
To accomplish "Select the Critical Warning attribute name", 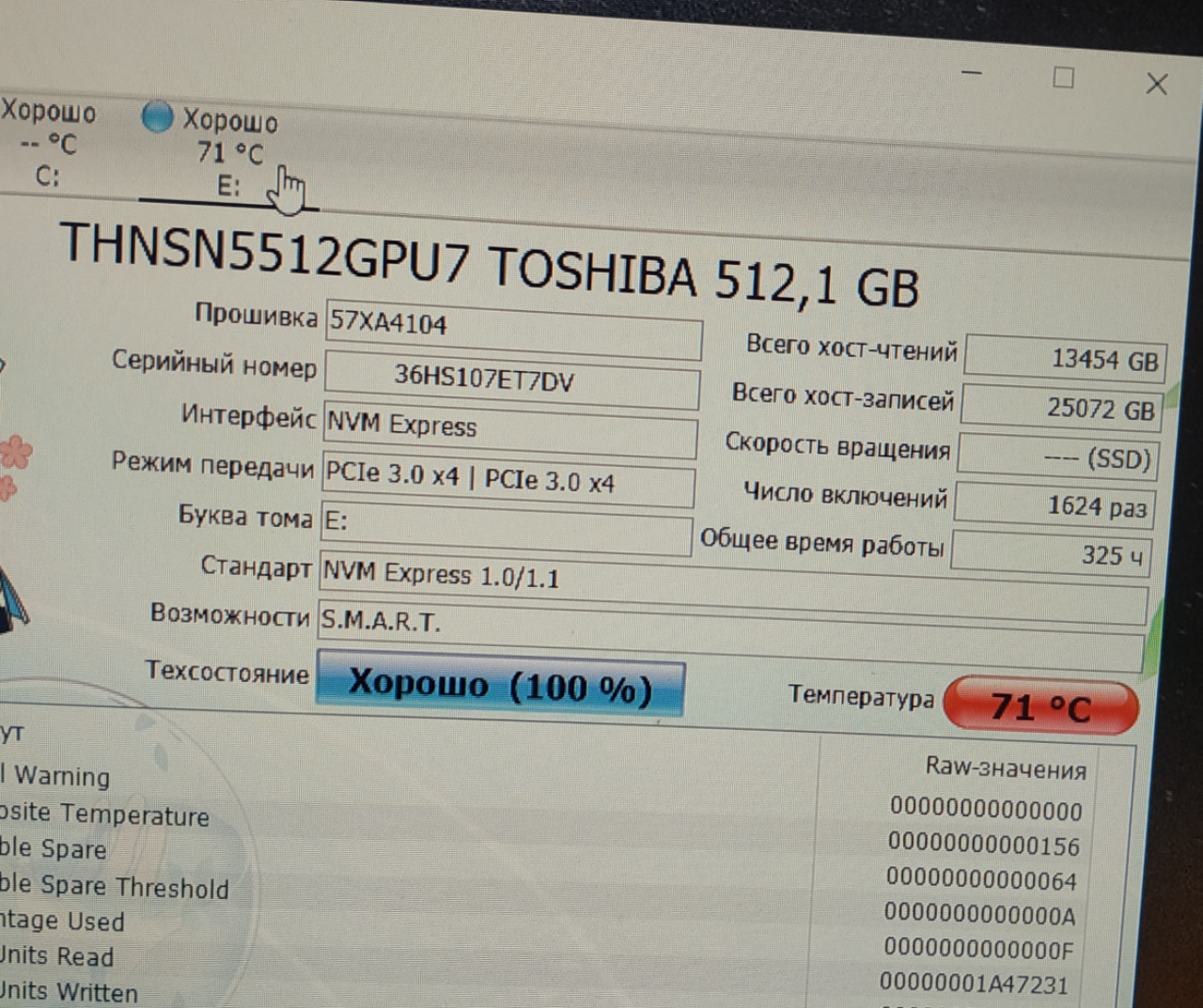I will (55, 775).
